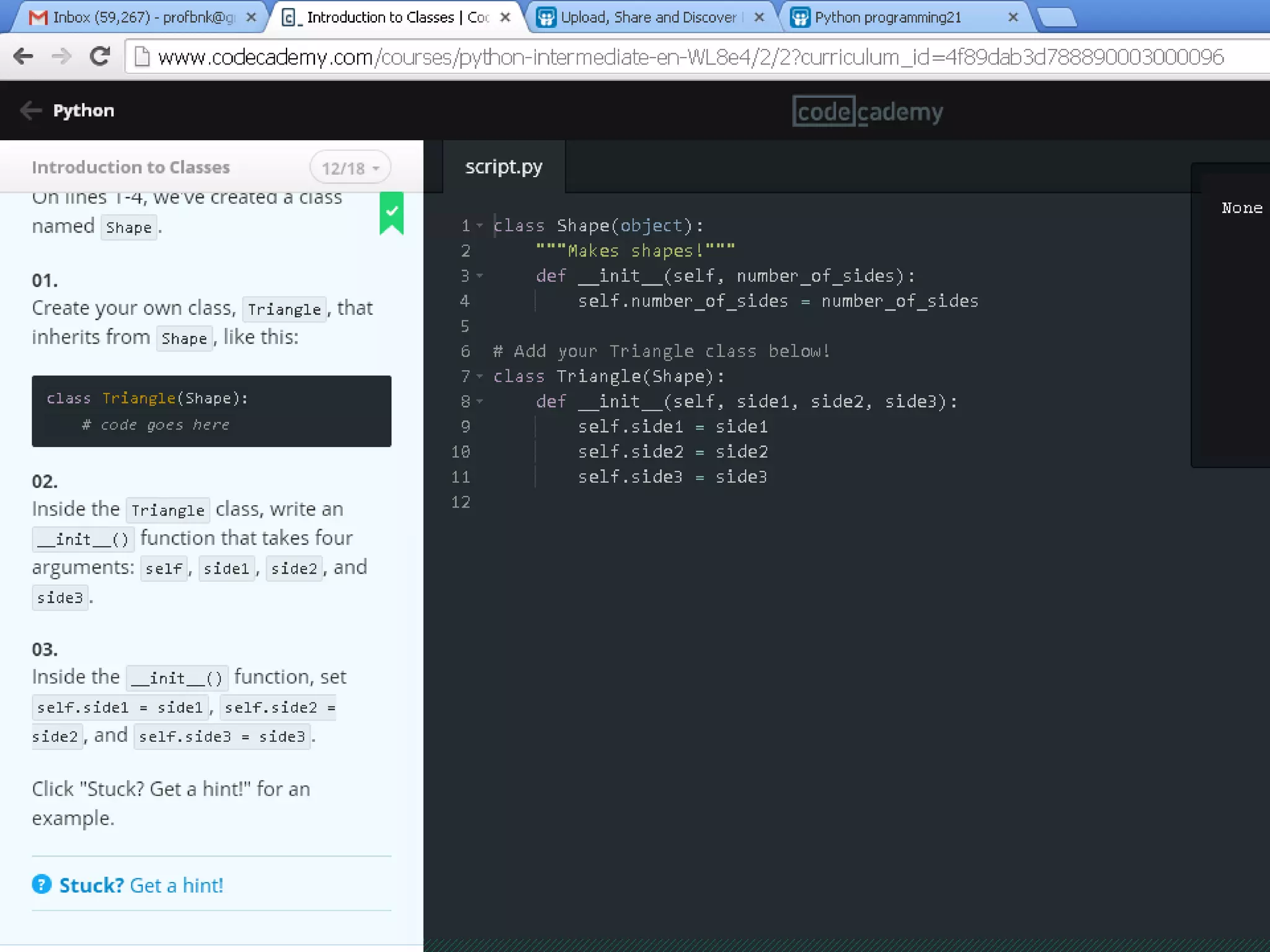Click def __init__ side1, side2, side3 line
Image resolution: width=1270 pixels, height=952 pixels.
pyautogui.click(x=747, y=402)
